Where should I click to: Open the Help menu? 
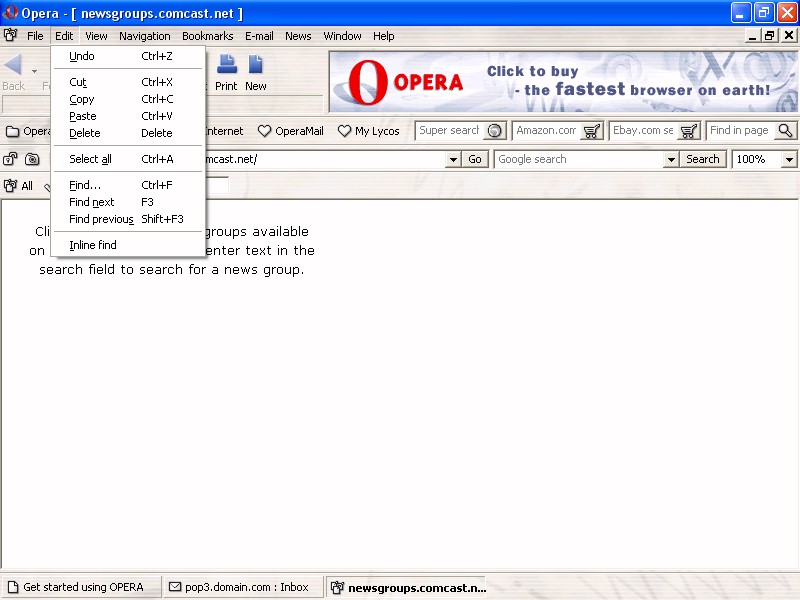click(384, 36)
